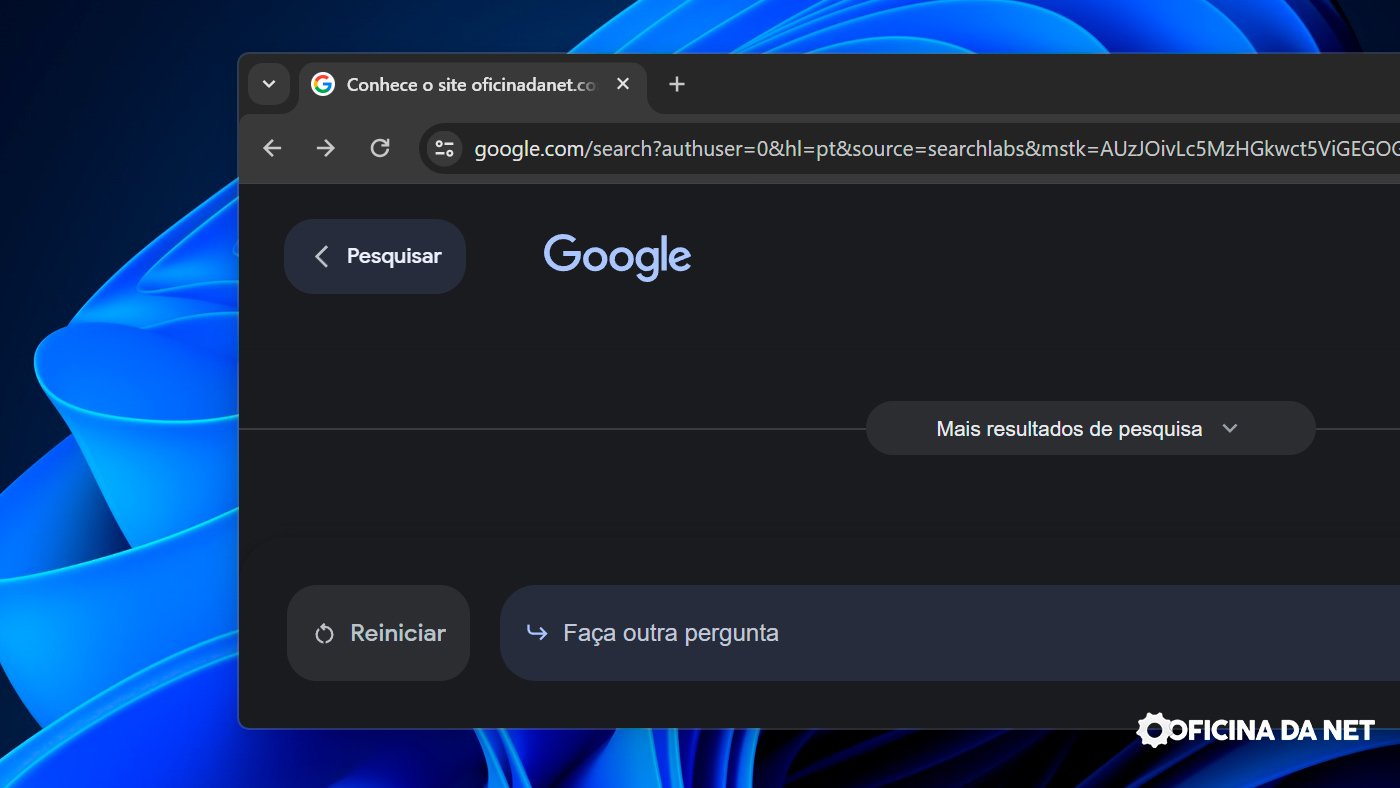Screen dimensions: 1400x788
Task: Click the Oficina da Net gear logo
Action: click(1154, 730)
